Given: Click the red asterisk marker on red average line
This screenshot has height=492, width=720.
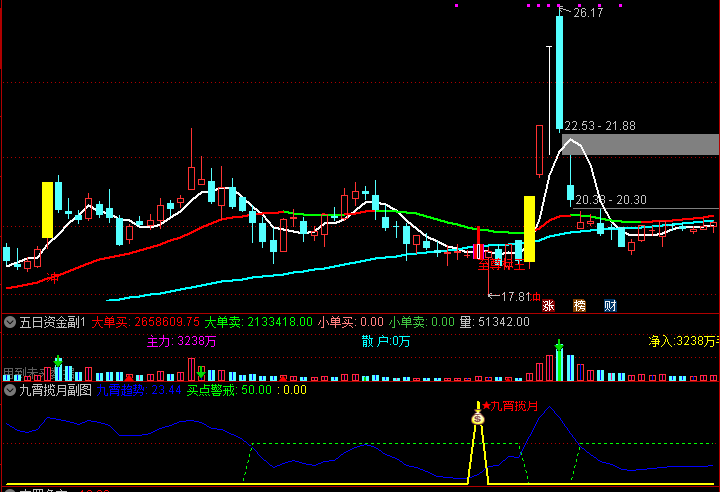Looking at the screenshot, I should [54, 276].
